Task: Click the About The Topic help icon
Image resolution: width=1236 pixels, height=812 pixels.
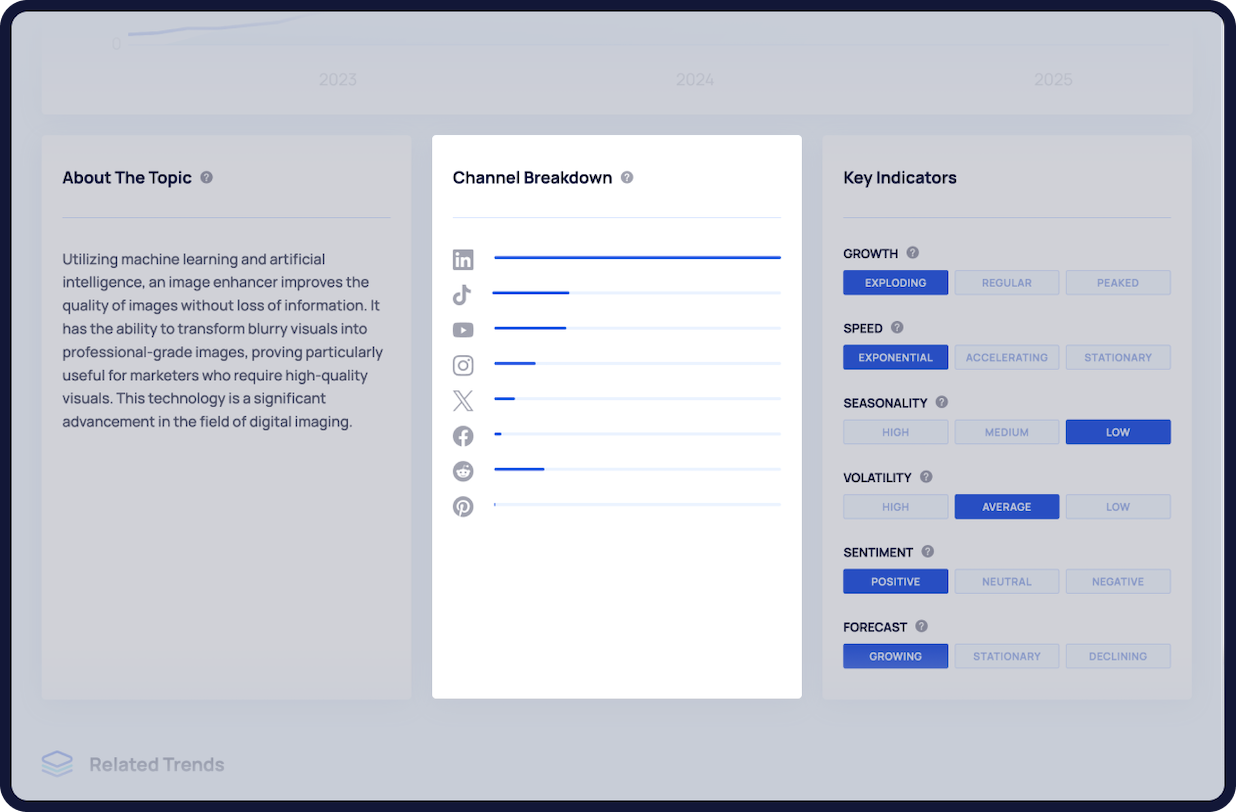Action: pos(206,177)
